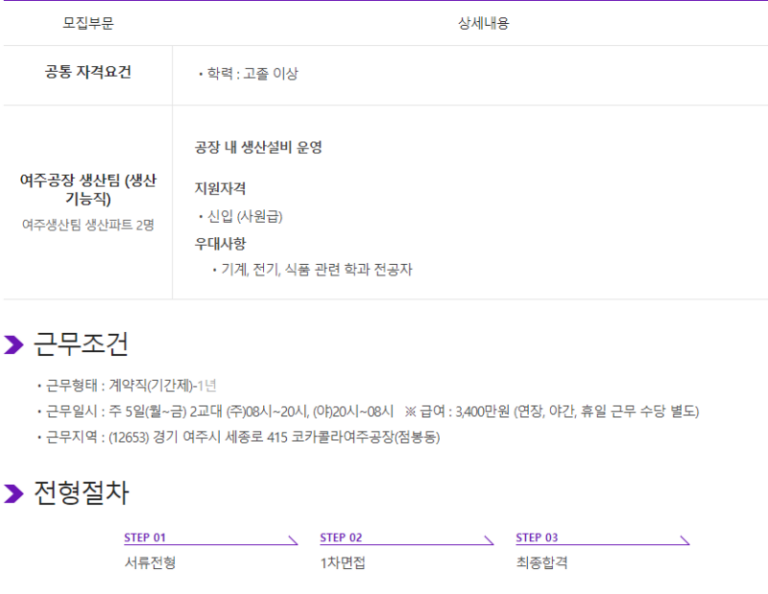
Task: Click the 공통 자격요건 row label
Action: point(88,72)
